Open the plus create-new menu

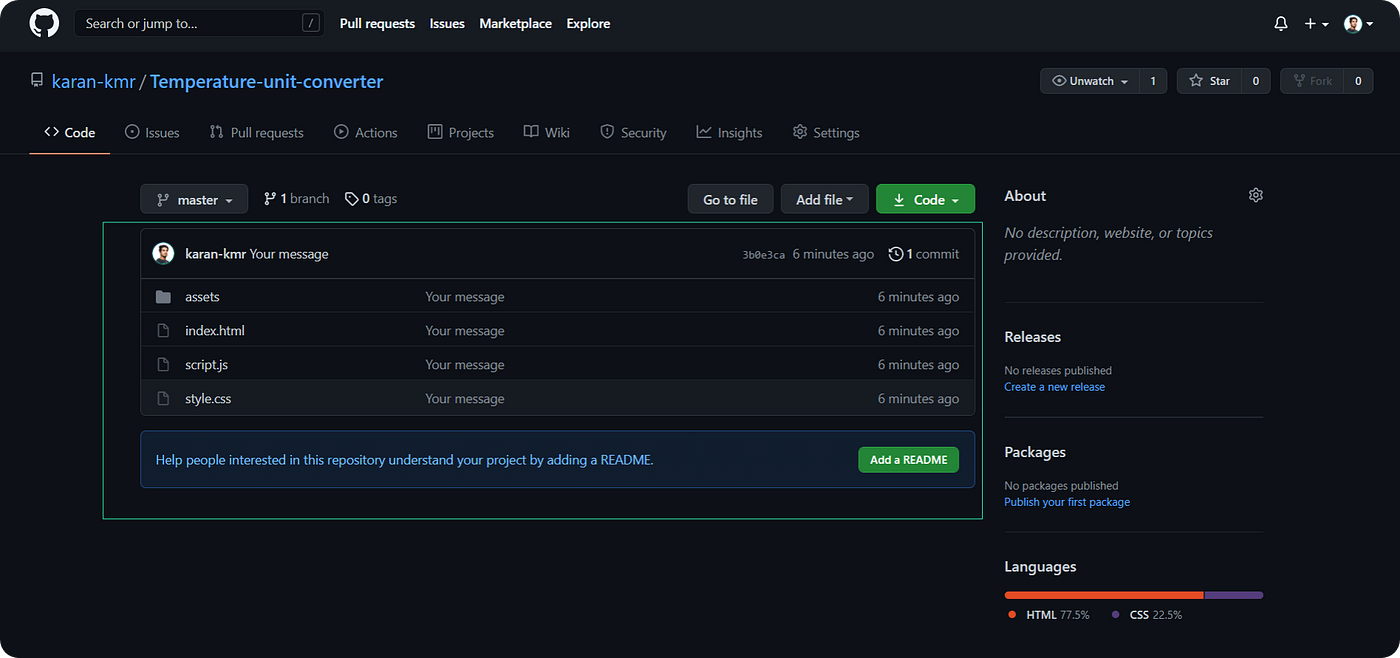coord(1316,24)
